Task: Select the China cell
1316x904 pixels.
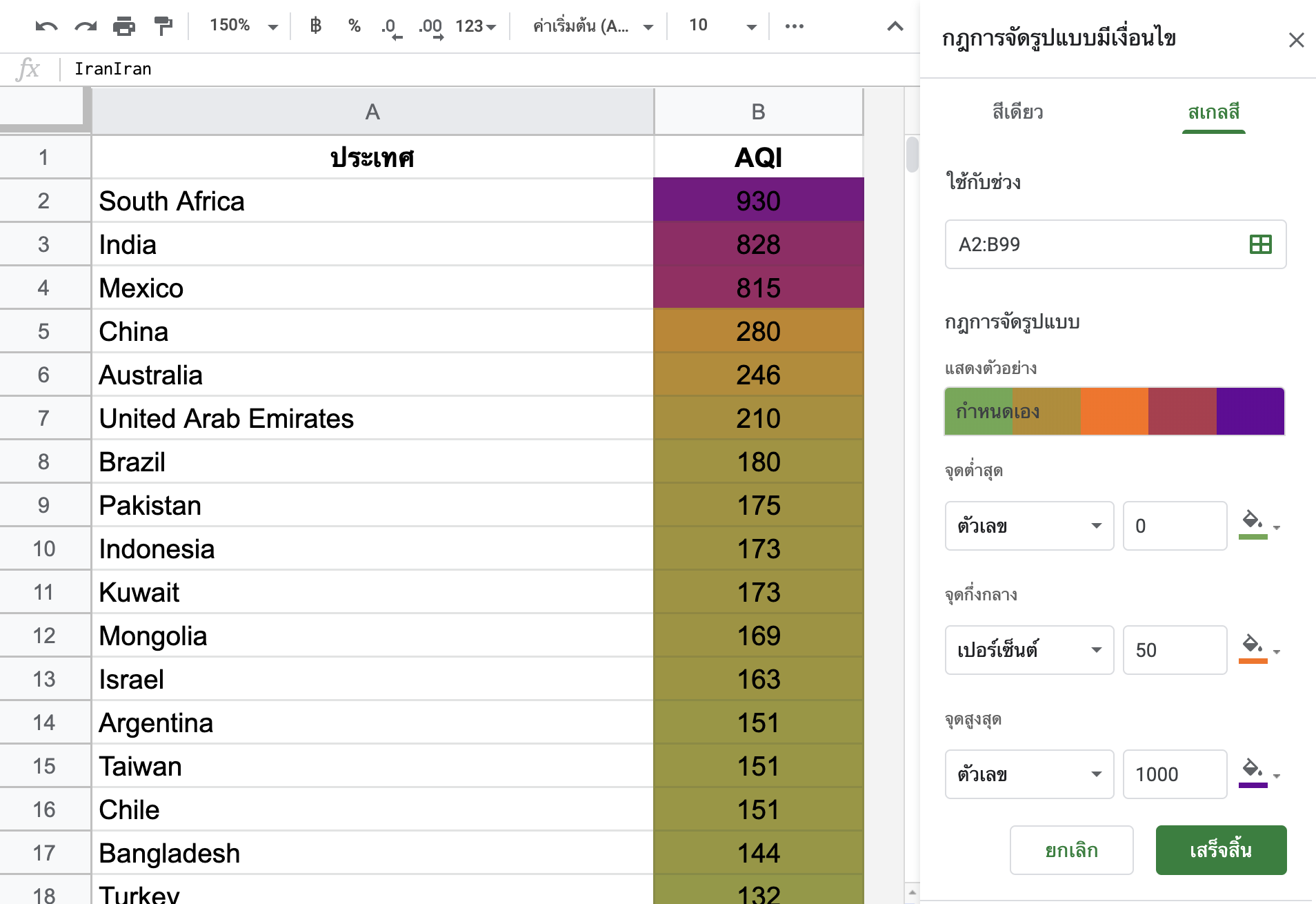Action: (372, 332)
